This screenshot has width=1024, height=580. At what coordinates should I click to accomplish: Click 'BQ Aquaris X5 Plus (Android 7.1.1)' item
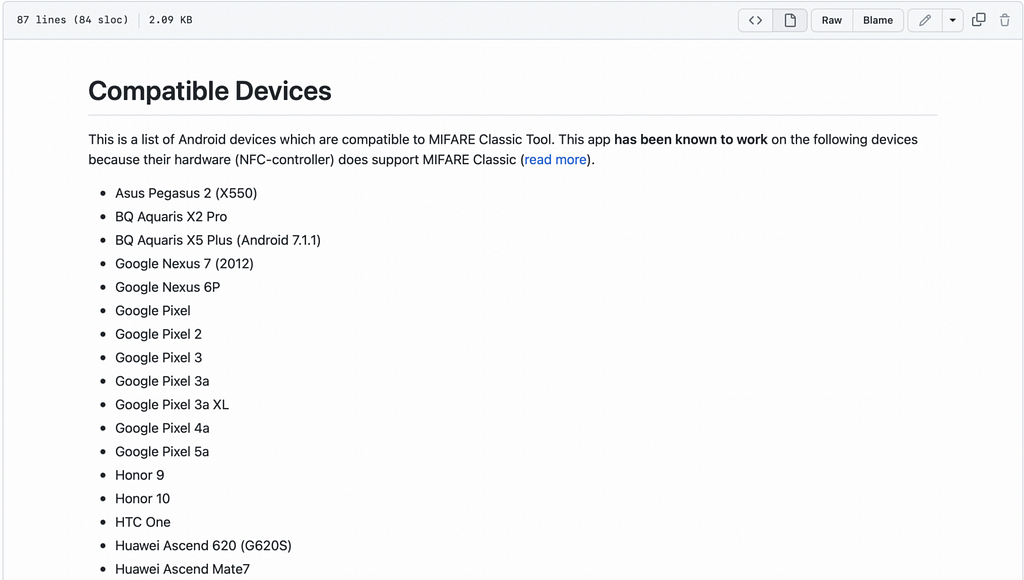pos(218,240)
